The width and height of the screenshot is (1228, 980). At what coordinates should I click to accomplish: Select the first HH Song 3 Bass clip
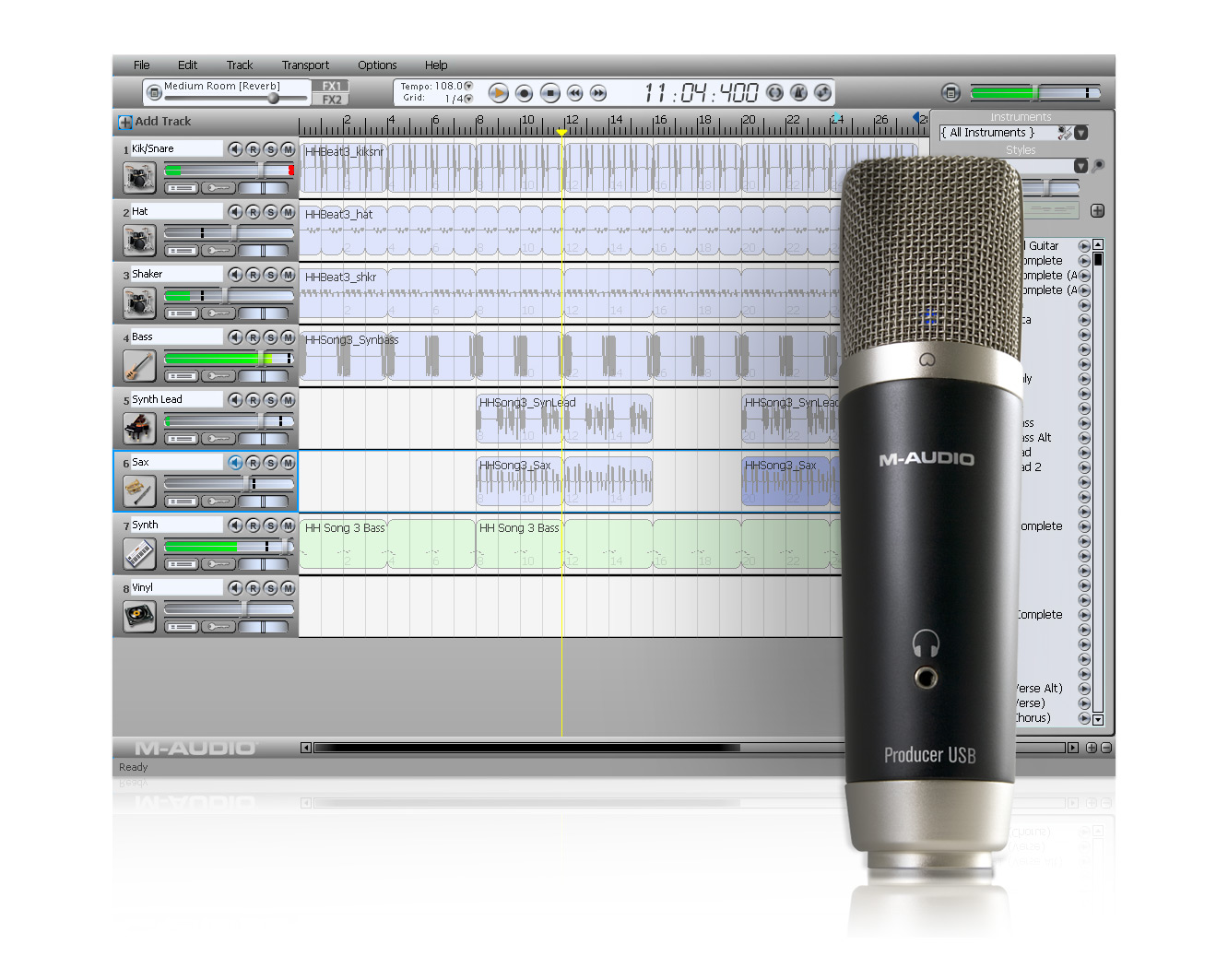(x=387, y=545)
